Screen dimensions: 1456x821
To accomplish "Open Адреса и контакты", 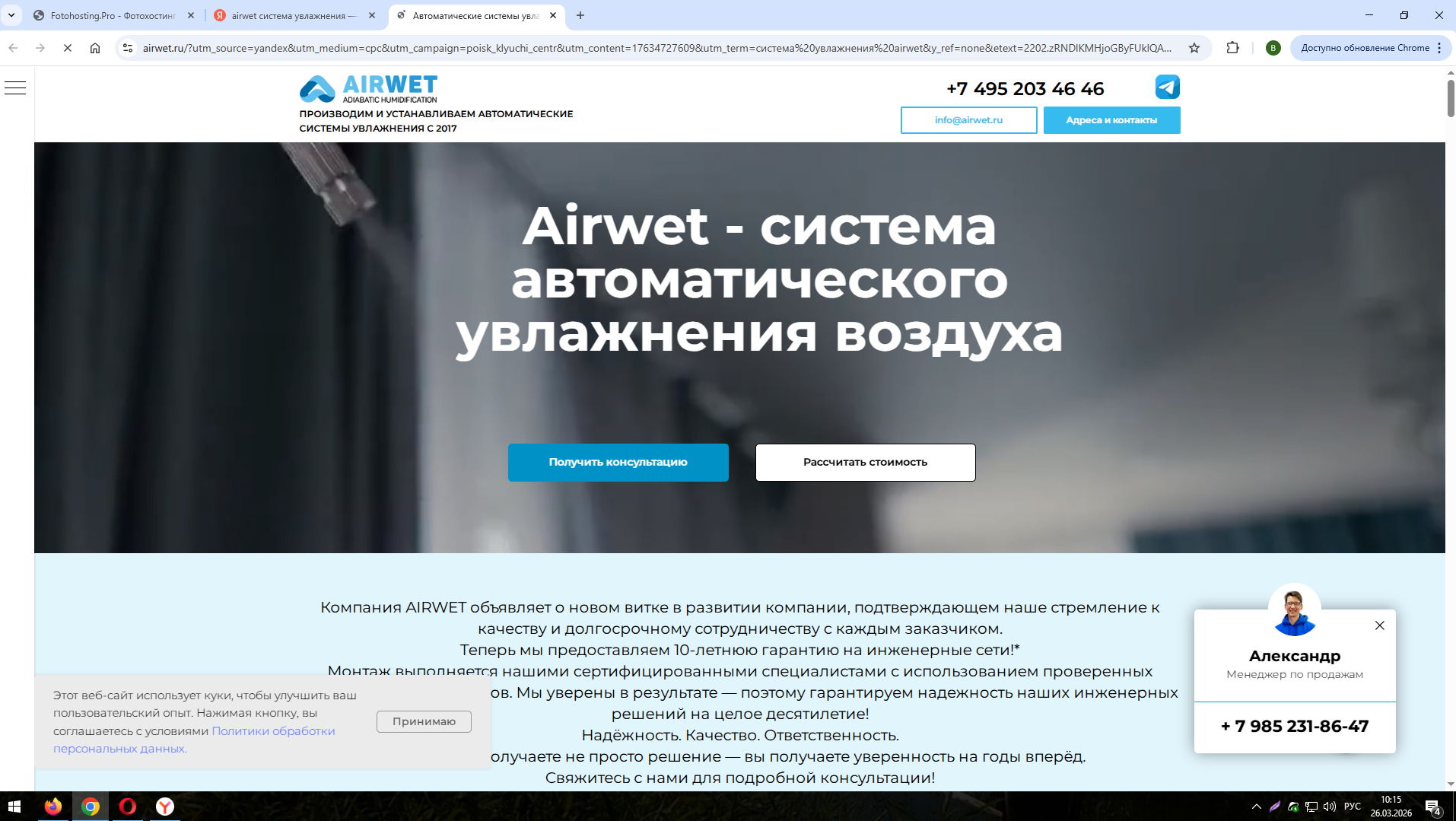I will tap(1112, 120).
